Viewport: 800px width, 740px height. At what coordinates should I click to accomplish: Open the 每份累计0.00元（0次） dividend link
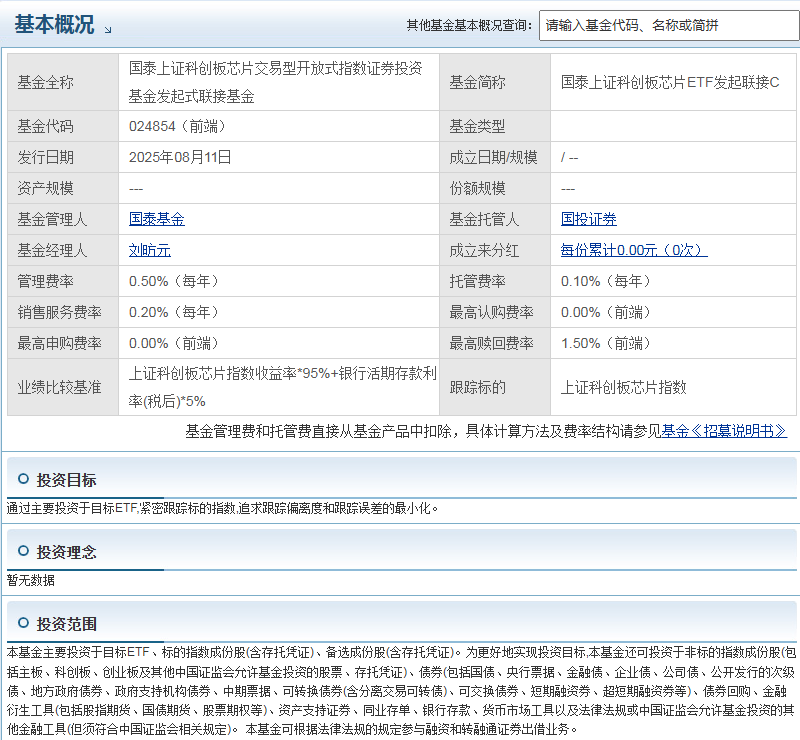point(634,250)
